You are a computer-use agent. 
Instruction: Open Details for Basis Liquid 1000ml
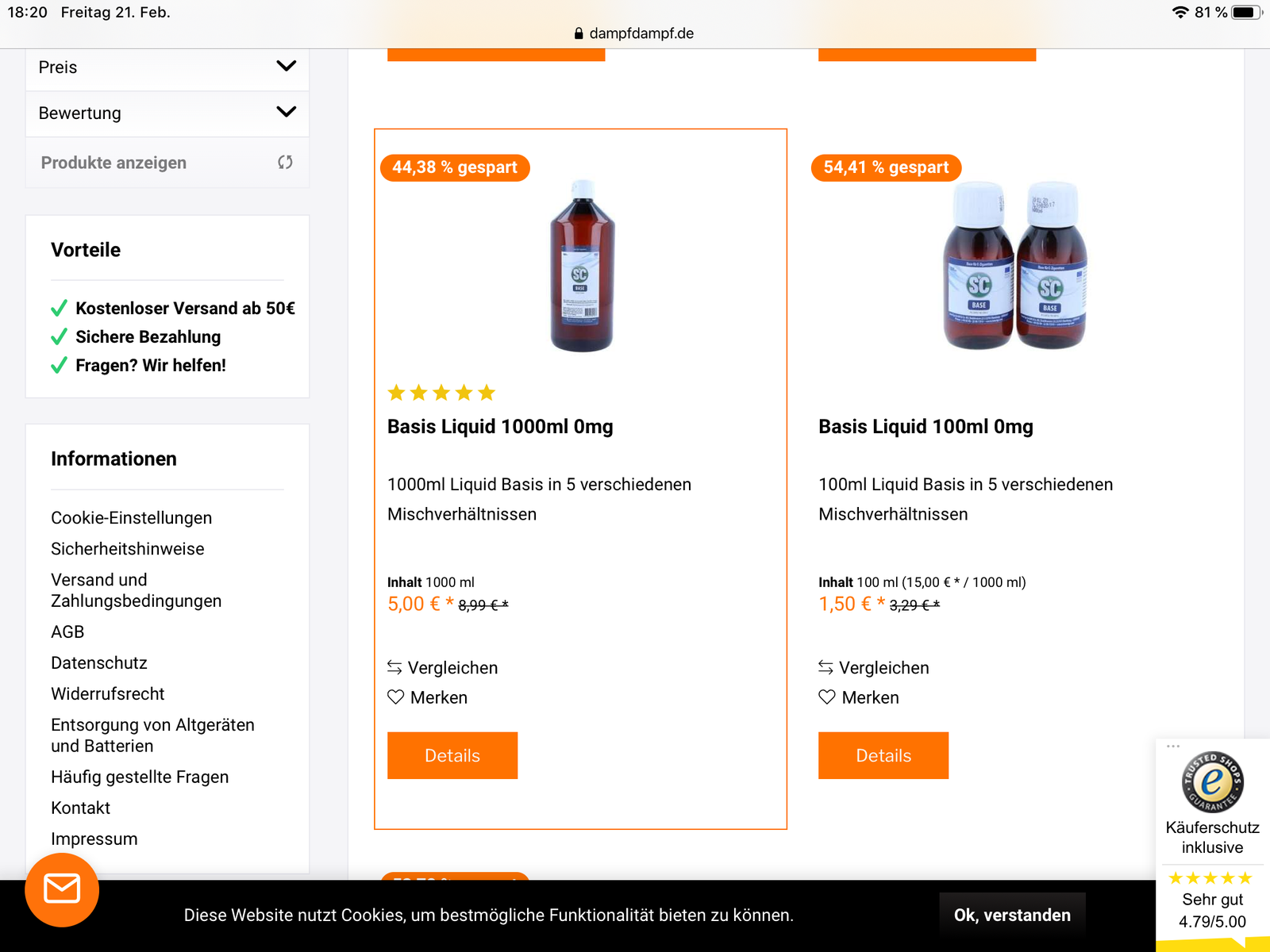pyautogui.click(x=452, y=755)
